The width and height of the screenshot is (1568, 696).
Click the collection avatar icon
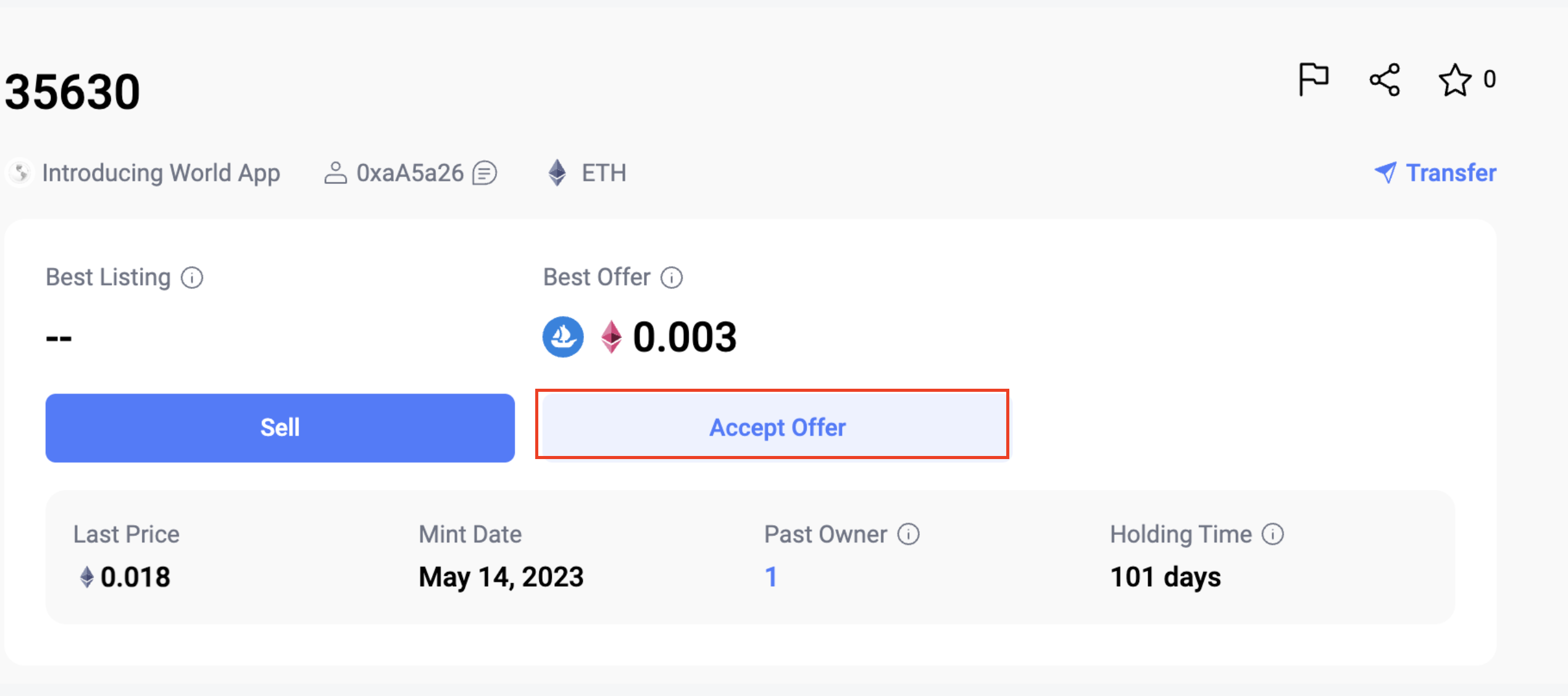point(20,173)
